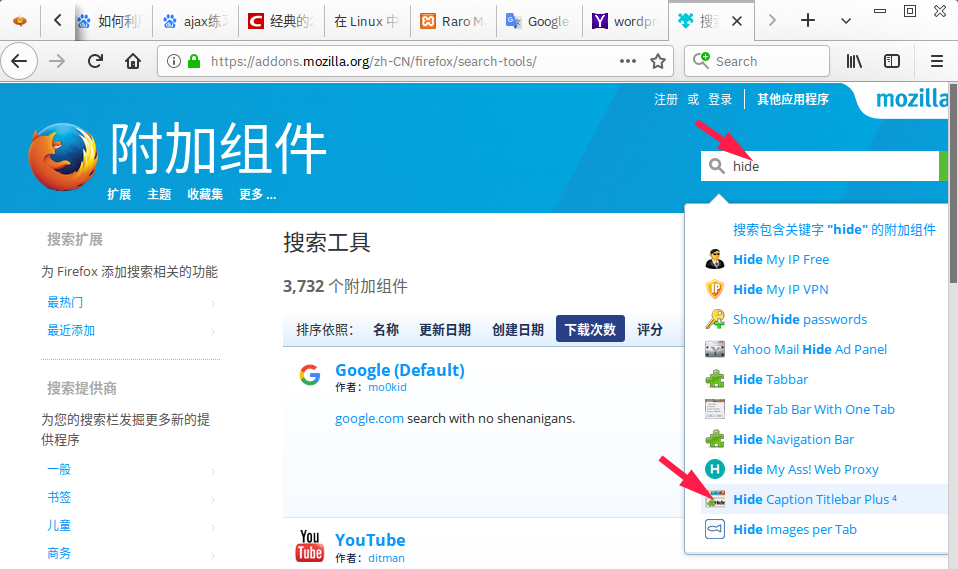
Task: Click the forward navigation arrow
Action: [57, 61]
